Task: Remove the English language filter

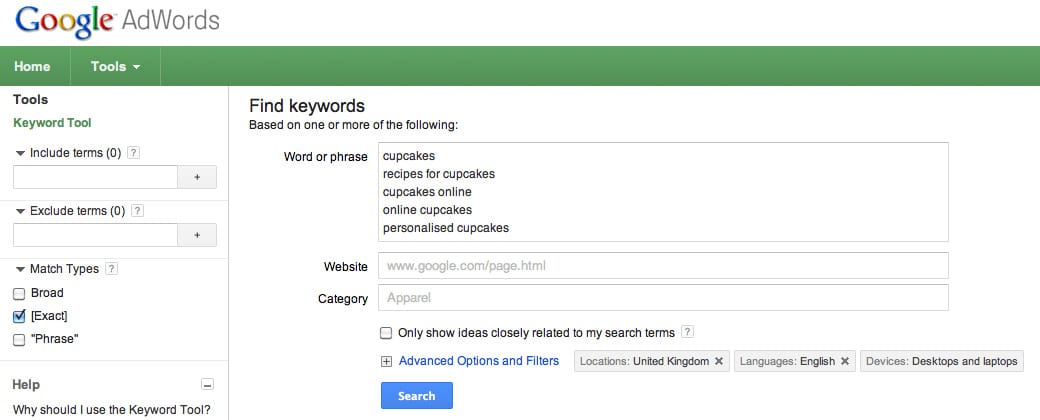Action: pos(845,361)
